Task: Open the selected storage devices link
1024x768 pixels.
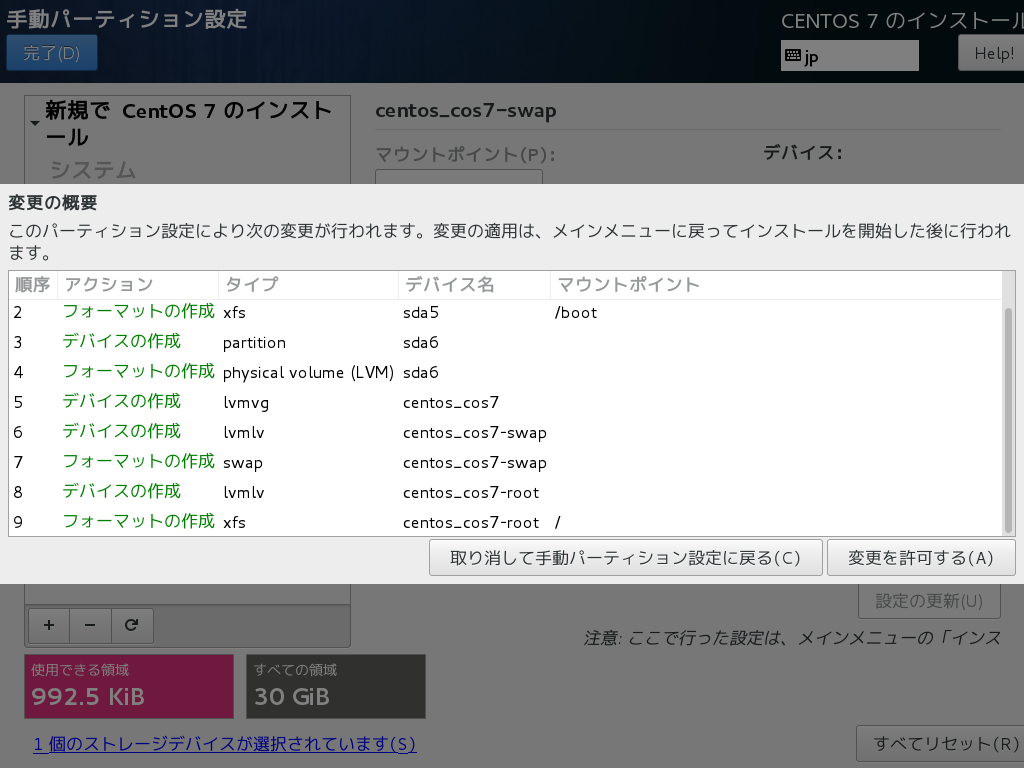Action: 225,744
